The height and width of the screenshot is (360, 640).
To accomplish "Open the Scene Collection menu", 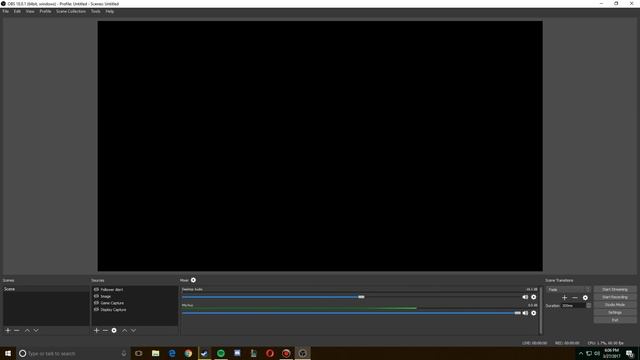I will [71, 11].
